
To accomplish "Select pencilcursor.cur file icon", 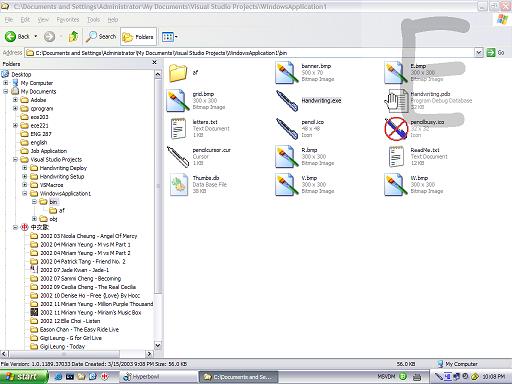I will pos(178,156).
